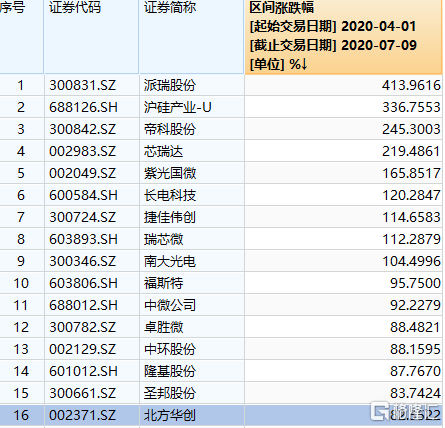Select security name 芯瑞达
This screenshot has width=445, height=428.
(x=164, y=151)
